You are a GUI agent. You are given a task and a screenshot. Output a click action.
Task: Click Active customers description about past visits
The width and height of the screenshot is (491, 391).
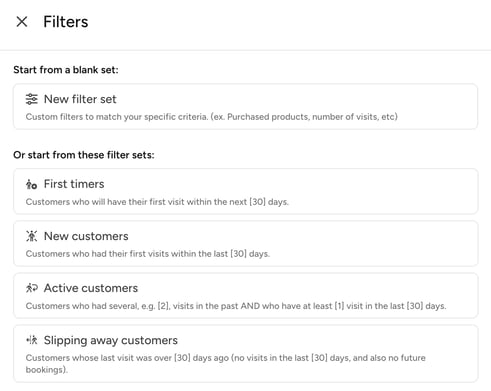236,306
